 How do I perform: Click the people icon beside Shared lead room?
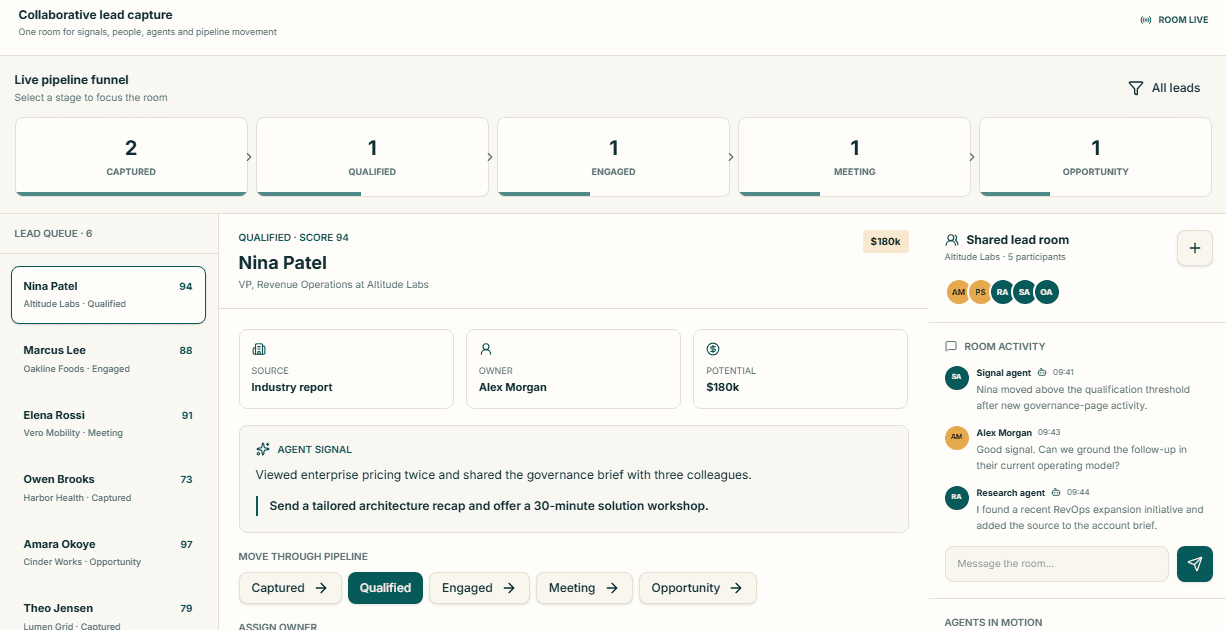pos(952,240)
